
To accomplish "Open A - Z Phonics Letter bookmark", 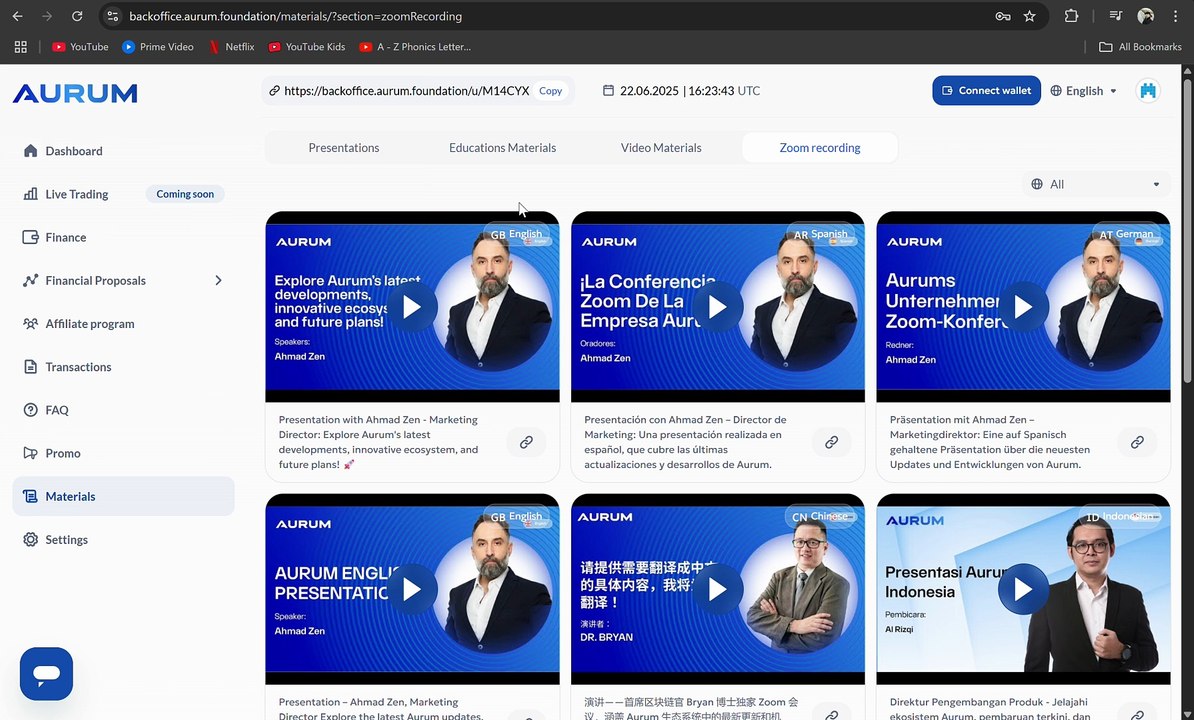I will pos(415,46).
